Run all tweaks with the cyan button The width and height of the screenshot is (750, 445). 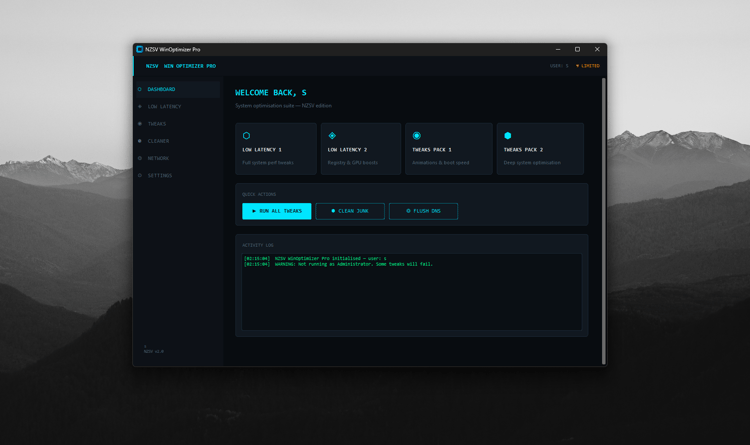tap(276, 211)
